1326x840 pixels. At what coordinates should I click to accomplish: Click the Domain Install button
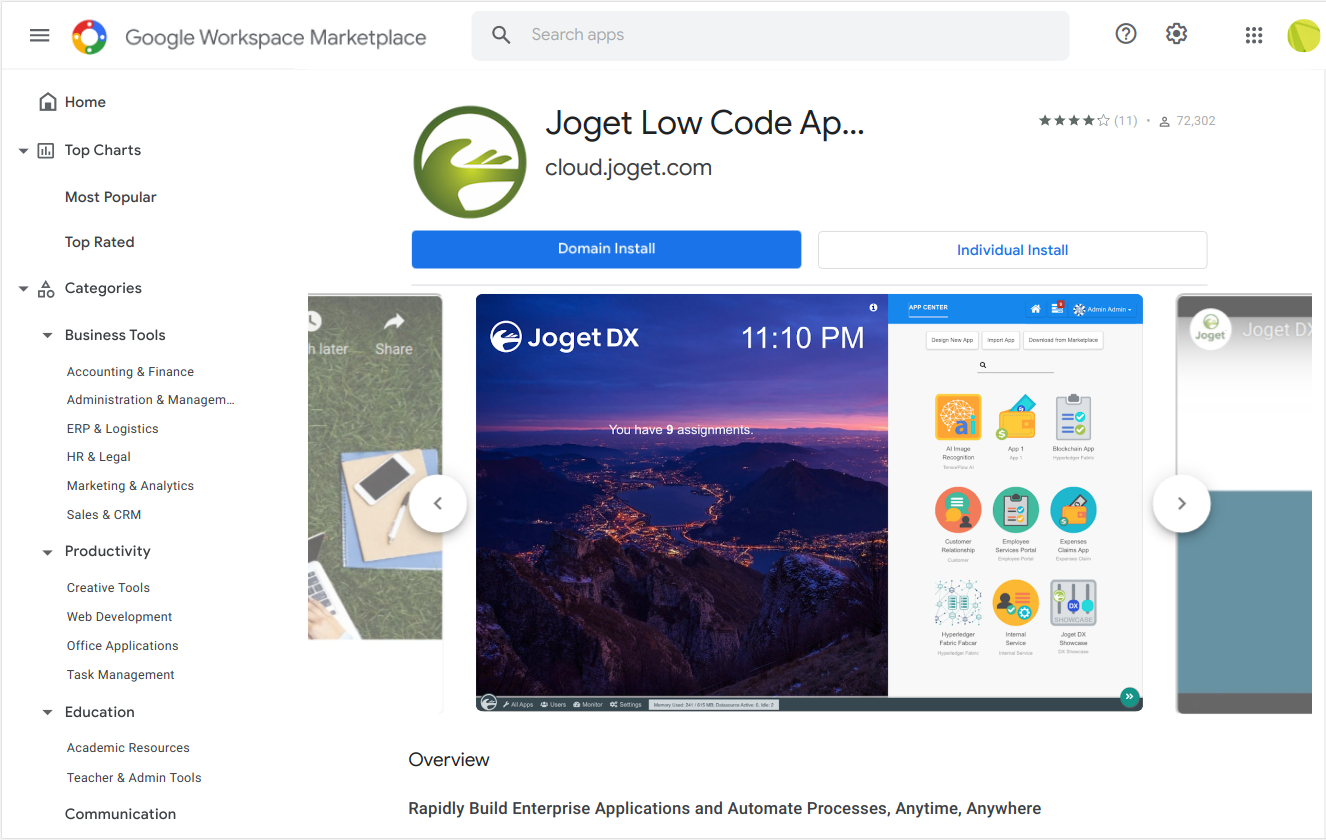coord(607,249)
